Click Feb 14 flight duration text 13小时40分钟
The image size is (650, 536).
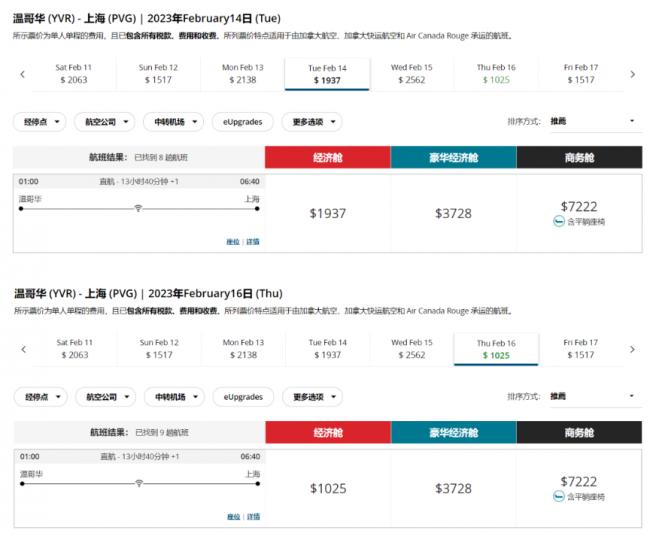144,182
